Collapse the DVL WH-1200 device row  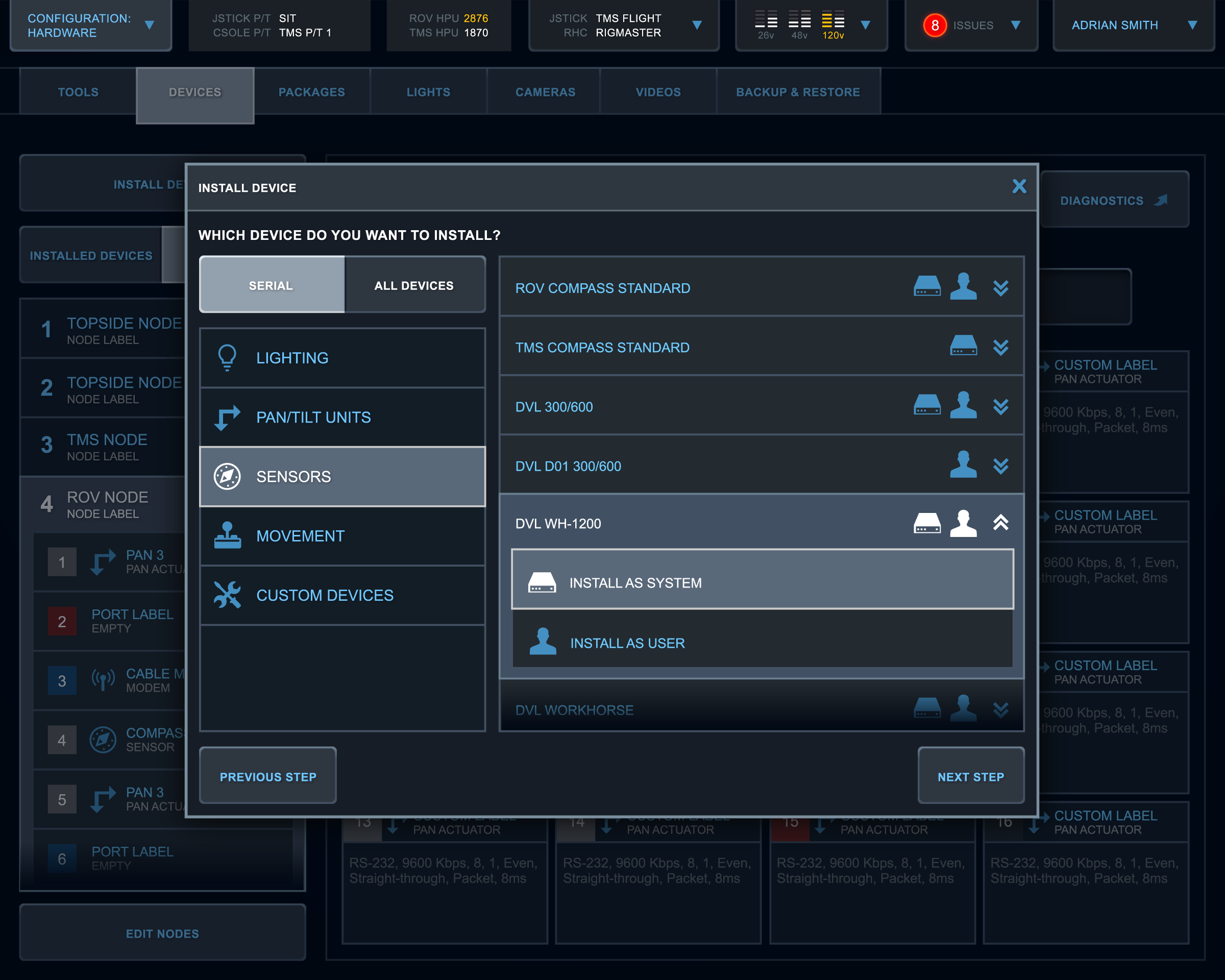point(1000,523)
